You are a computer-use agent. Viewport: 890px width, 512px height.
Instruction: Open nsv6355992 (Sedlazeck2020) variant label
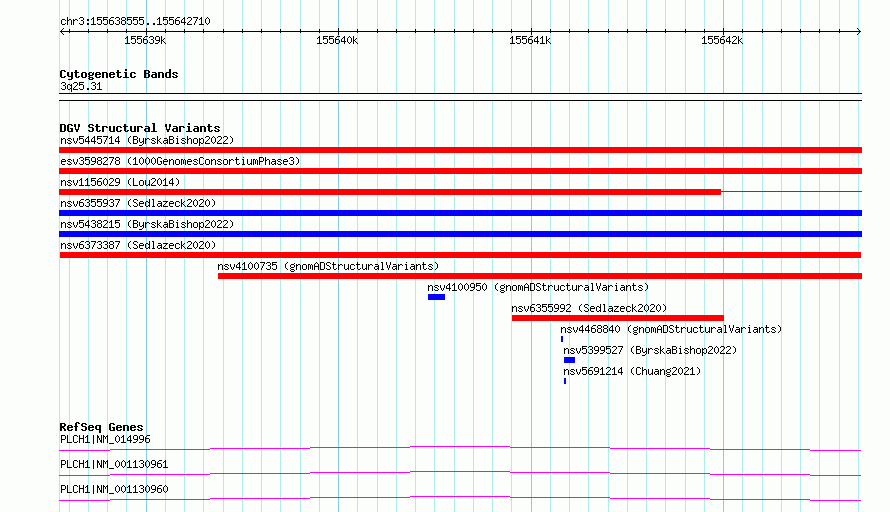pos(589,308)
